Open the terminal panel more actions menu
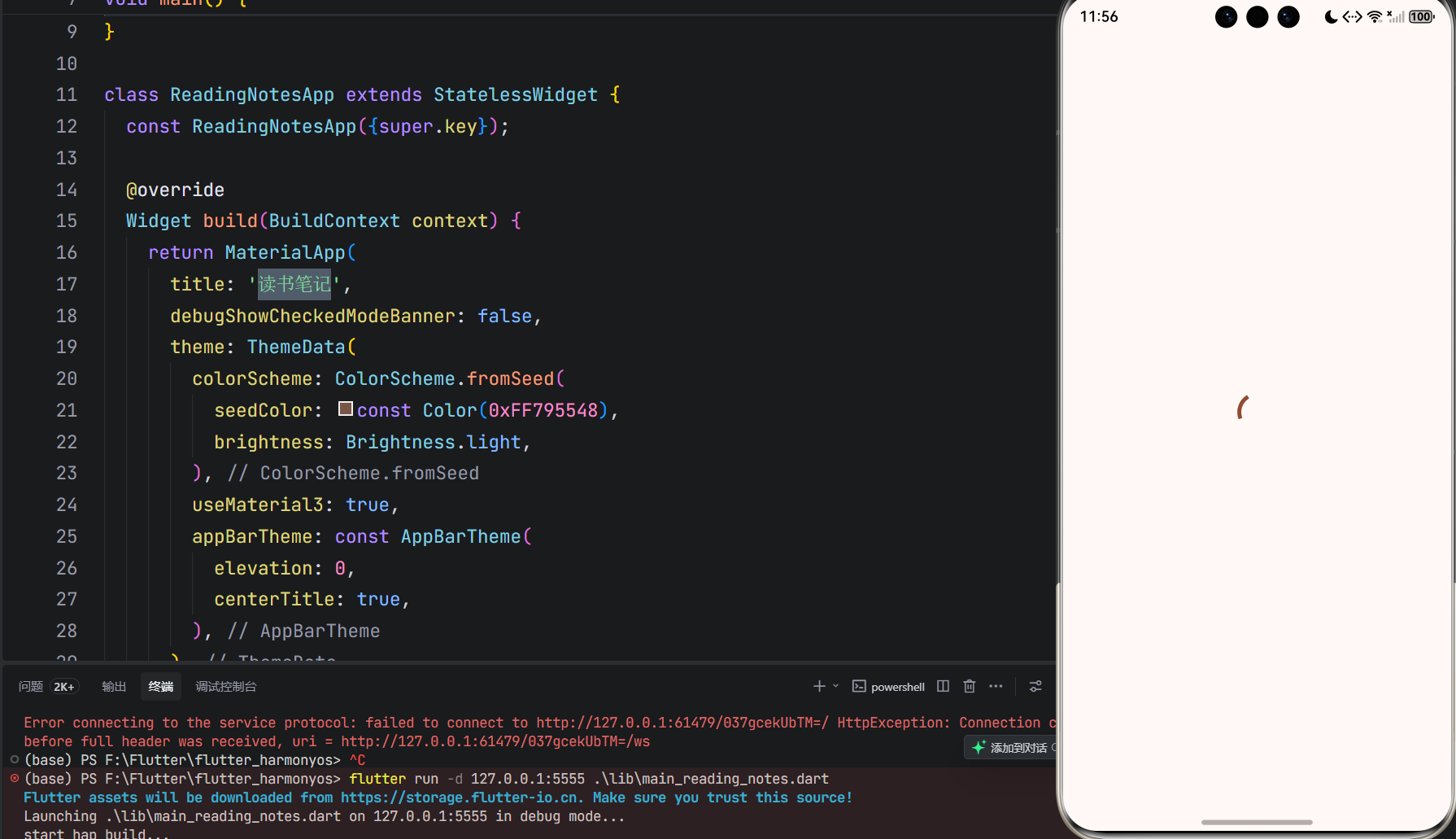Screen dimensions: 1456x839 pos(996,686)
